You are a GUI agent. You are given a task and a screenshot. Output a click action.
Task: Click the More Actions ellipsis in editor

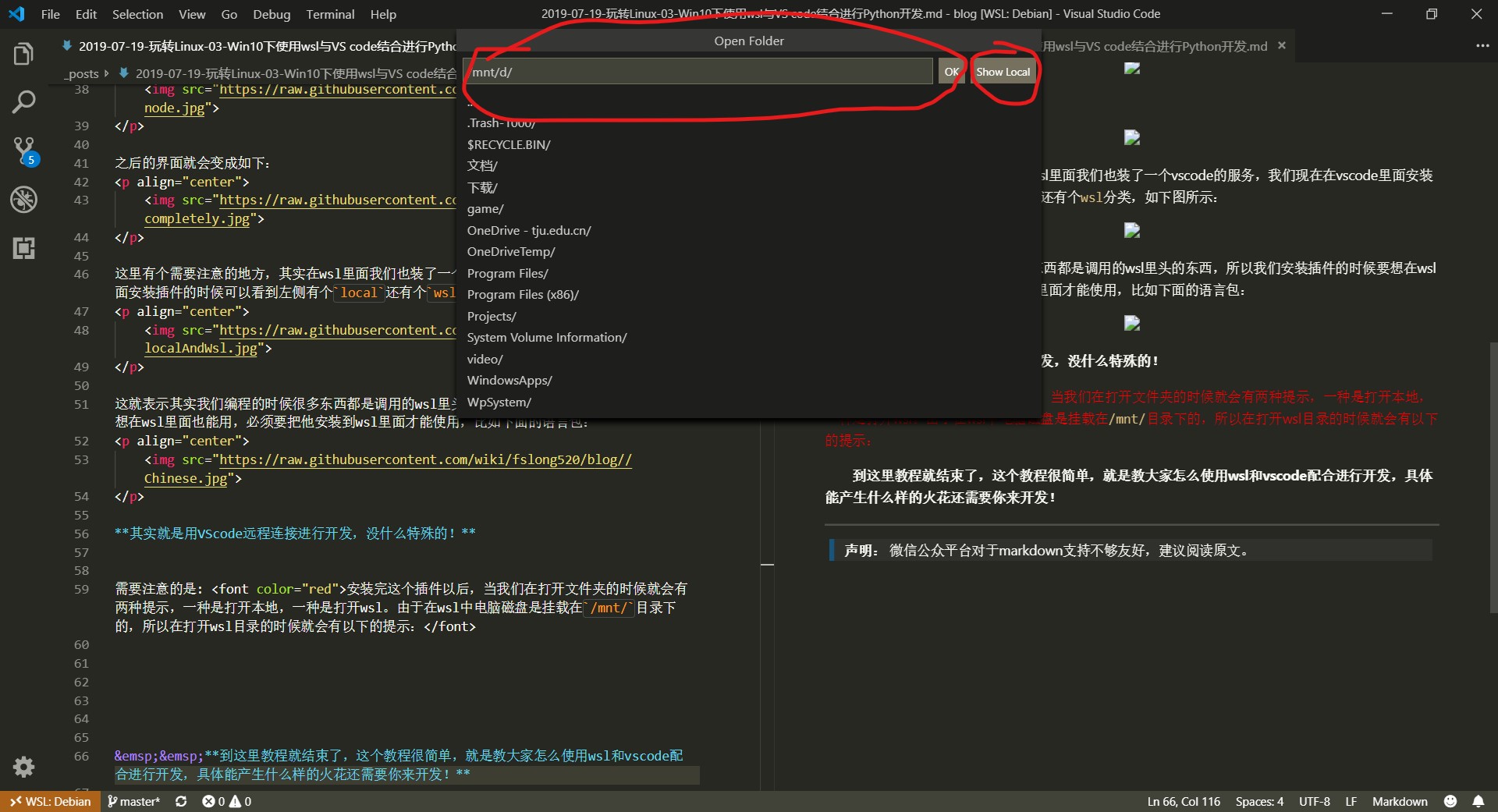(x=1482, y=46)
